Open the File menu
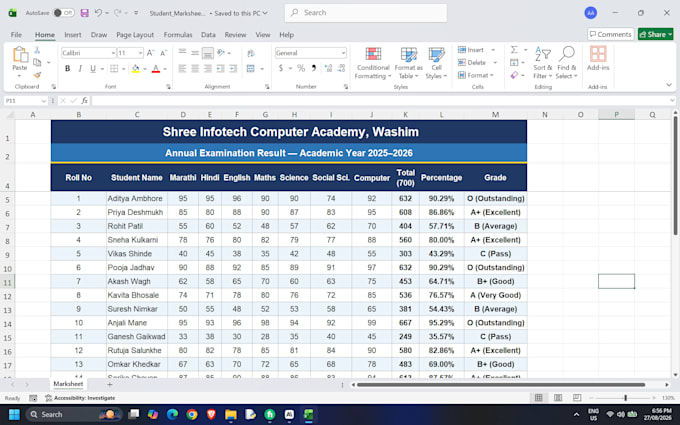Screen dimensions: 680x425 (16, 35)
